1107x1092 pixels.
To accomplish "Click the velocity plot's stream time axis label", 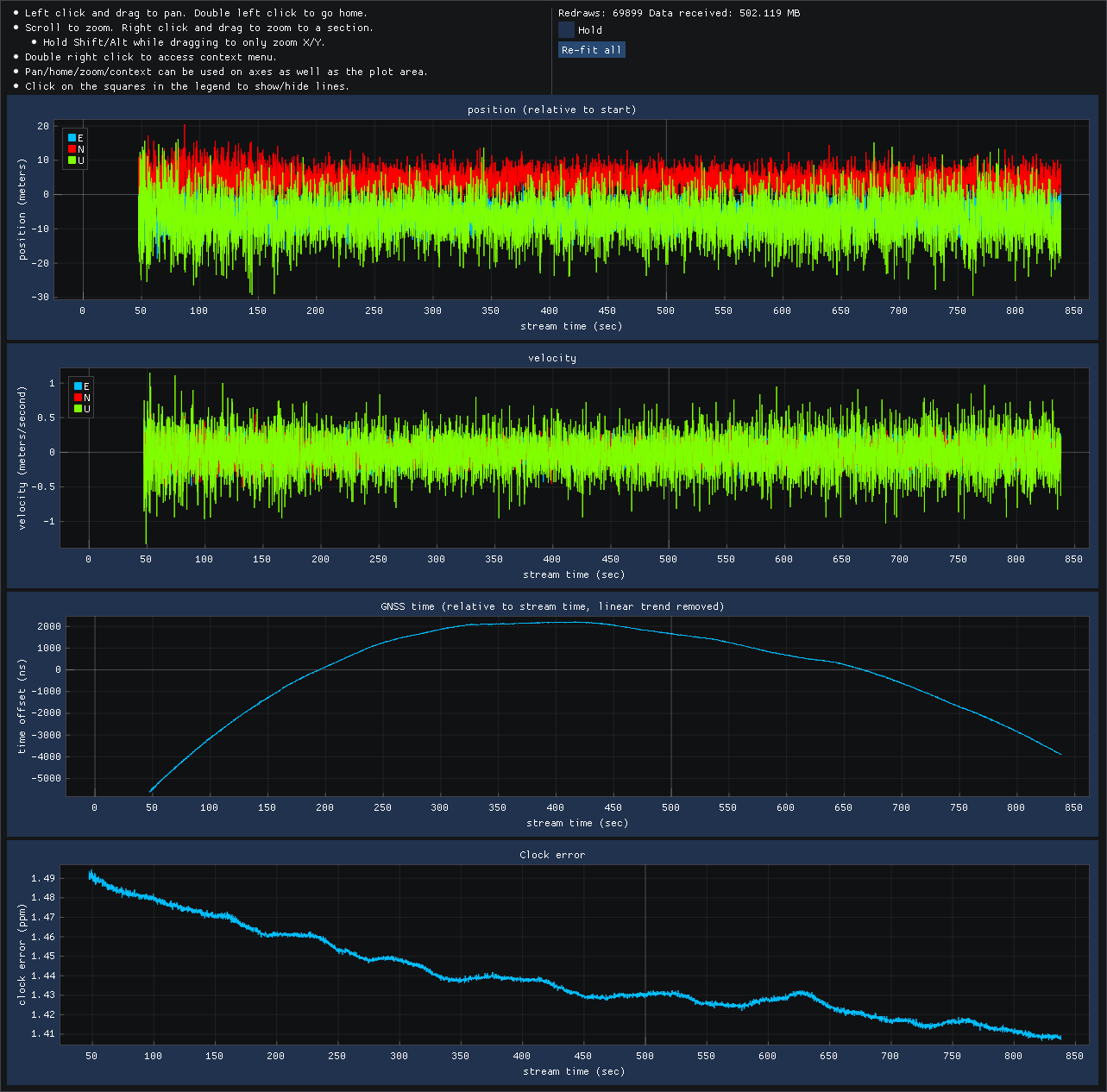I will click(574, 574).
